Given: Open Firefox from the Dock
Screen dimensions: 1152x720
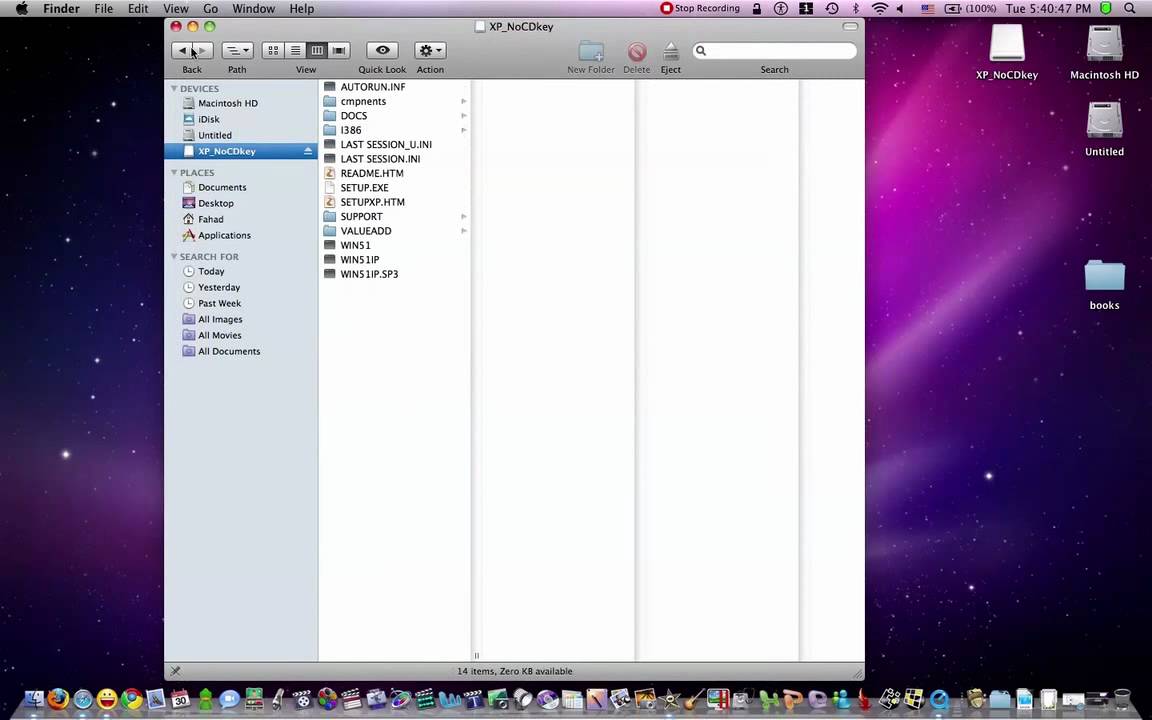Looking at the screenshot, I should click(x=58, y=699).
